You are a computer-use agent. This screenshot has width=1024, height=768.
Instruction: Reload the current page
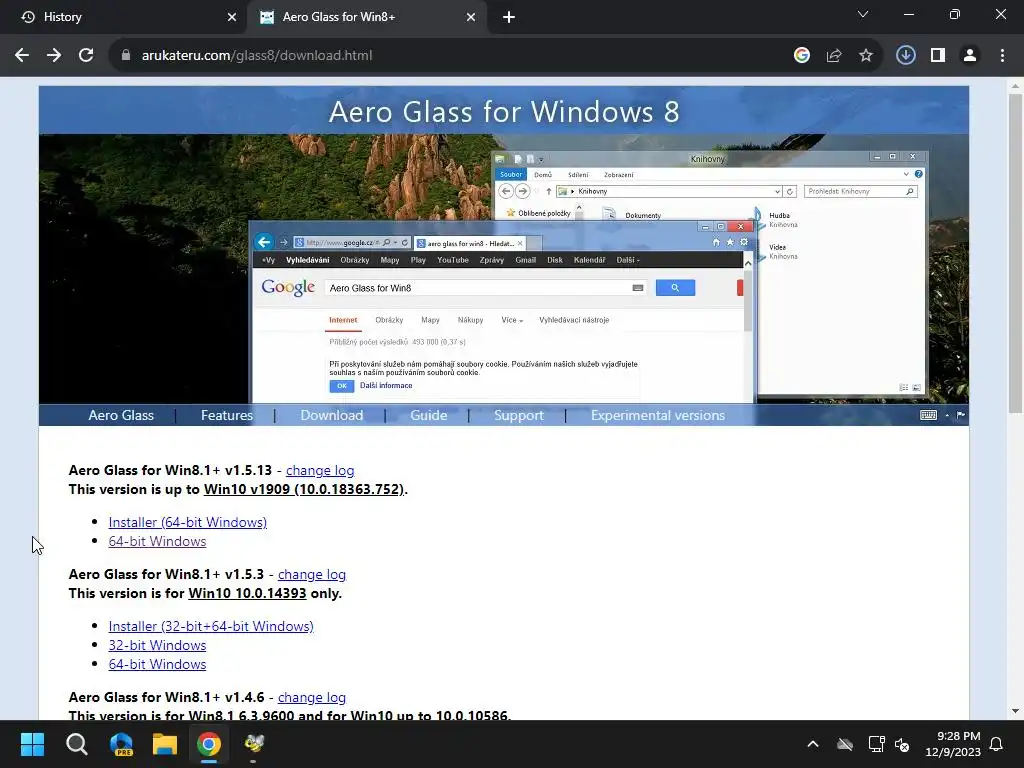pyautogui.click(x=86, y=56)
